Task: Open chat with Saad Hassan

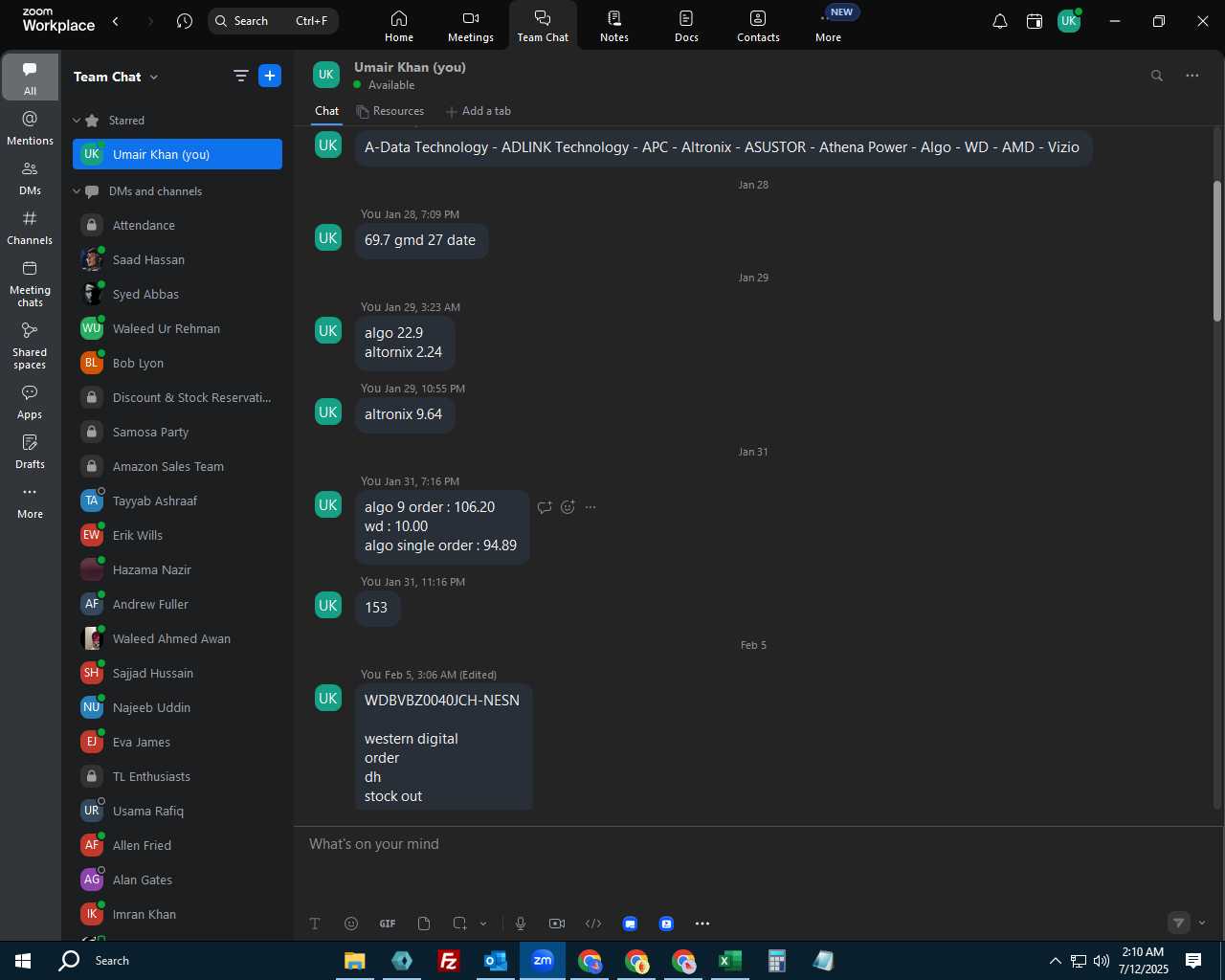Action: [177, 260]
